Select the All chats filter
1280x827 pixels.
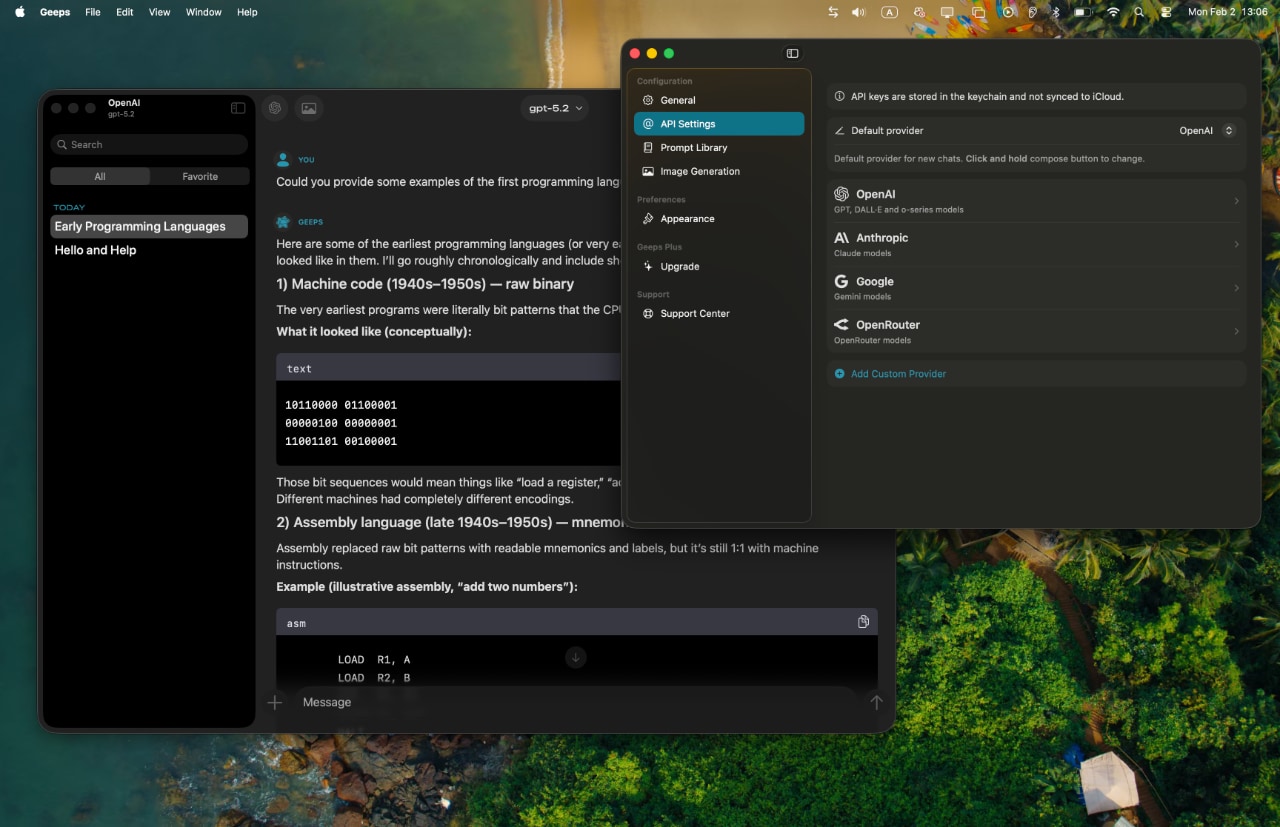click(100, 176)
